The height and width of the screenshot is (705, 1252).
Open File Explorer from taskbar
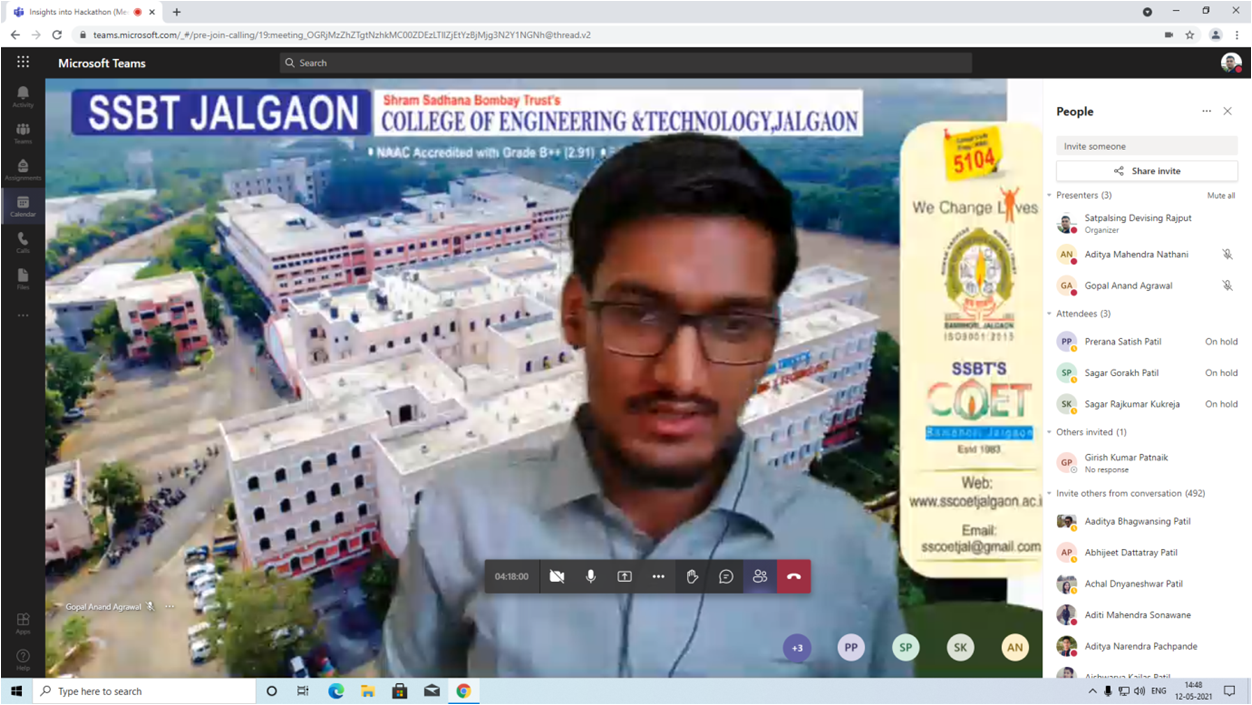point(368,691)
